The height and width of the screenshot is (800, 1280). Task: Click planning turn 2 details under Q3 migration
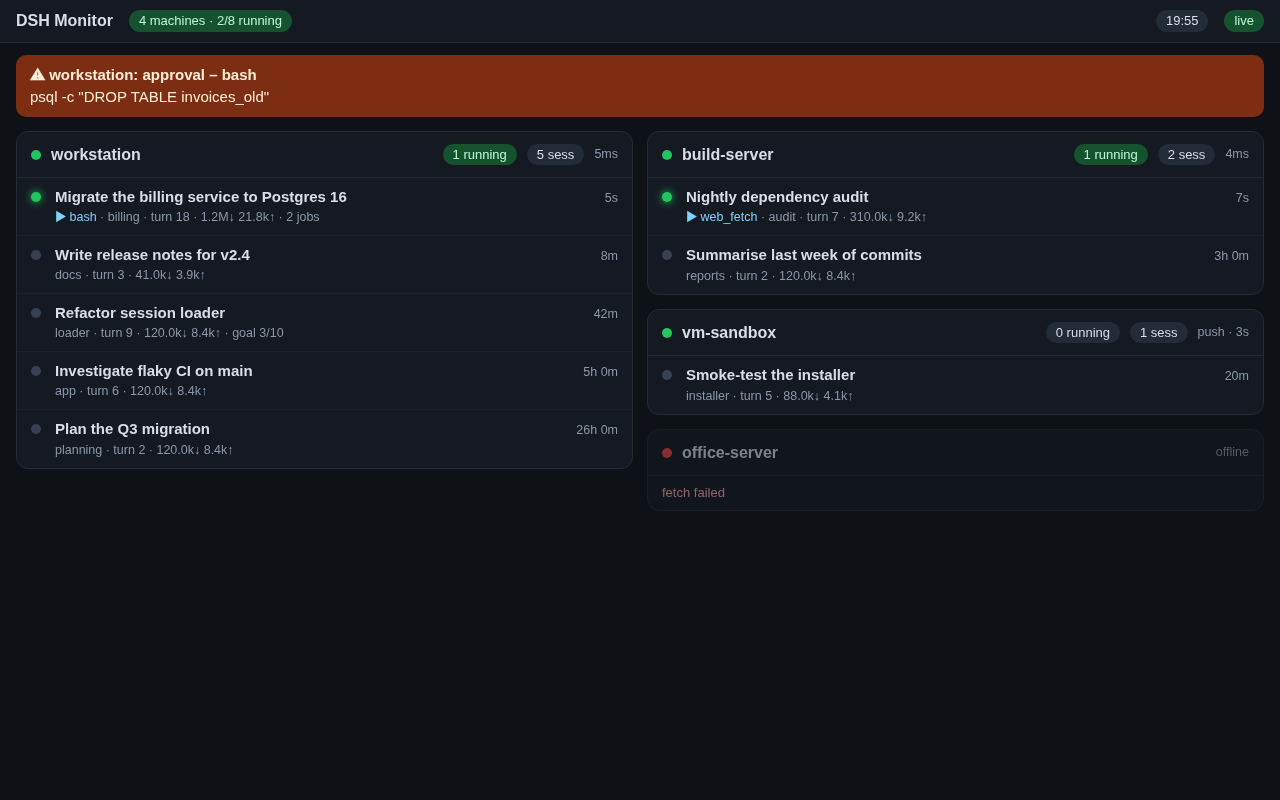(x=144, y=450)
